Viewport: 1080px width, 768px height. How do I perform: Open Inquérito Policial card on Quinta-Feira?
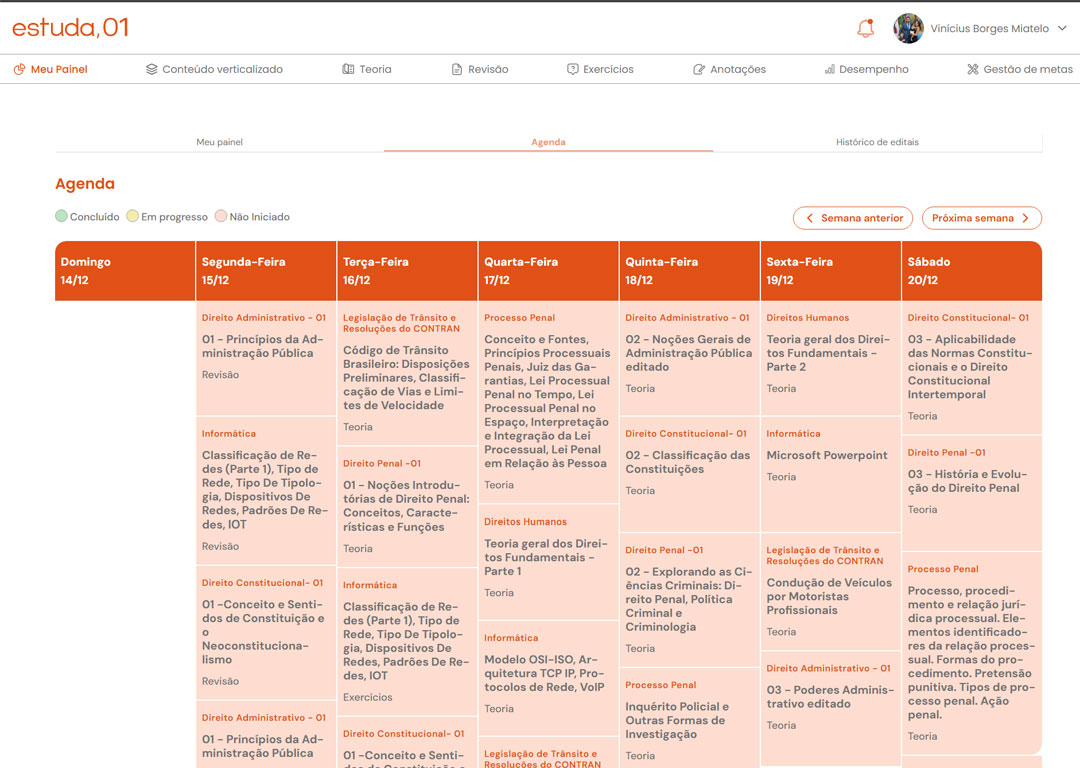click(x=689, y=720)
